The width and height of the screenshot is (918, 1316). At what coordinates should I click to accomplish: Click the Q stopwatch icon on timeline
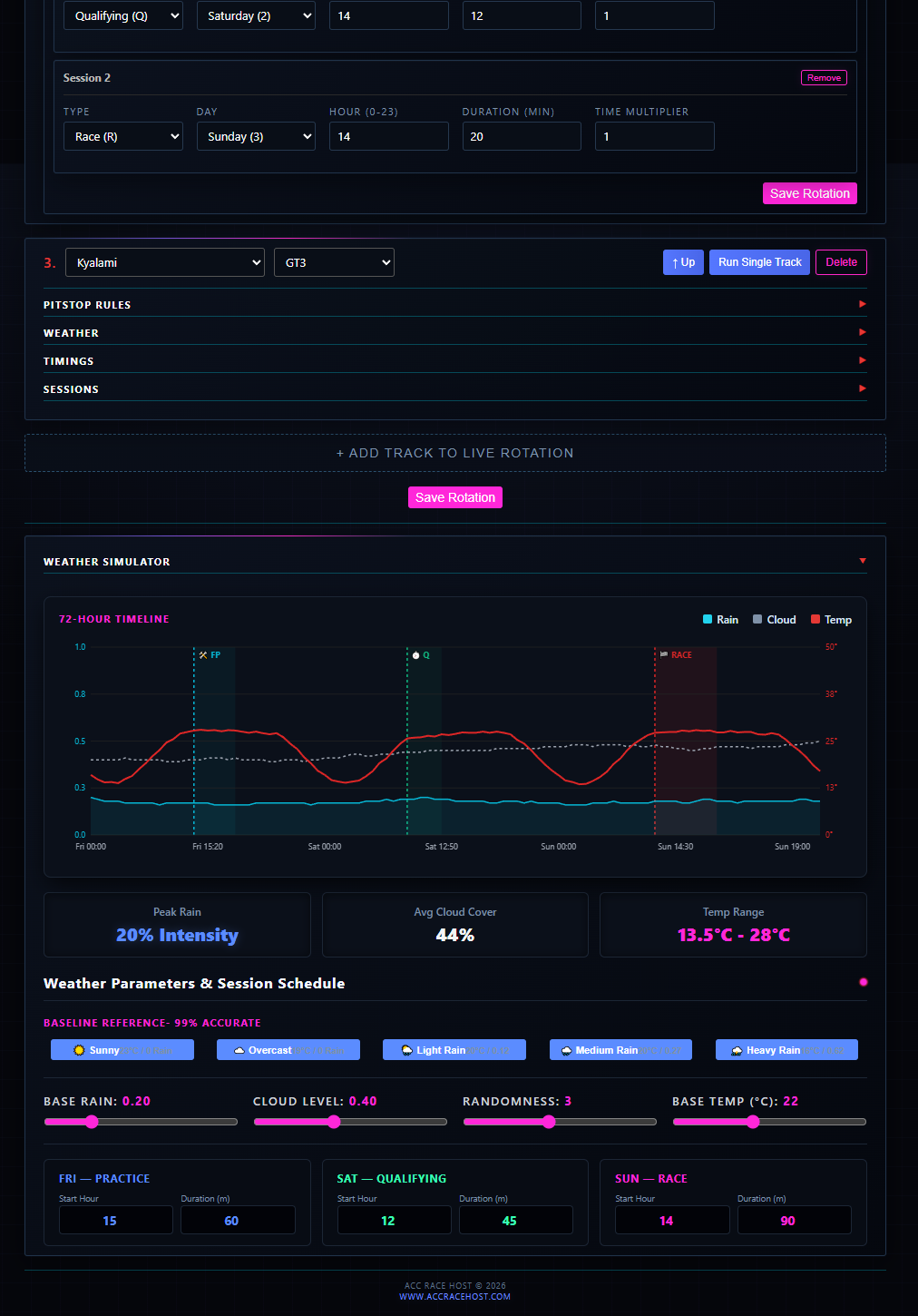(415, 654)
